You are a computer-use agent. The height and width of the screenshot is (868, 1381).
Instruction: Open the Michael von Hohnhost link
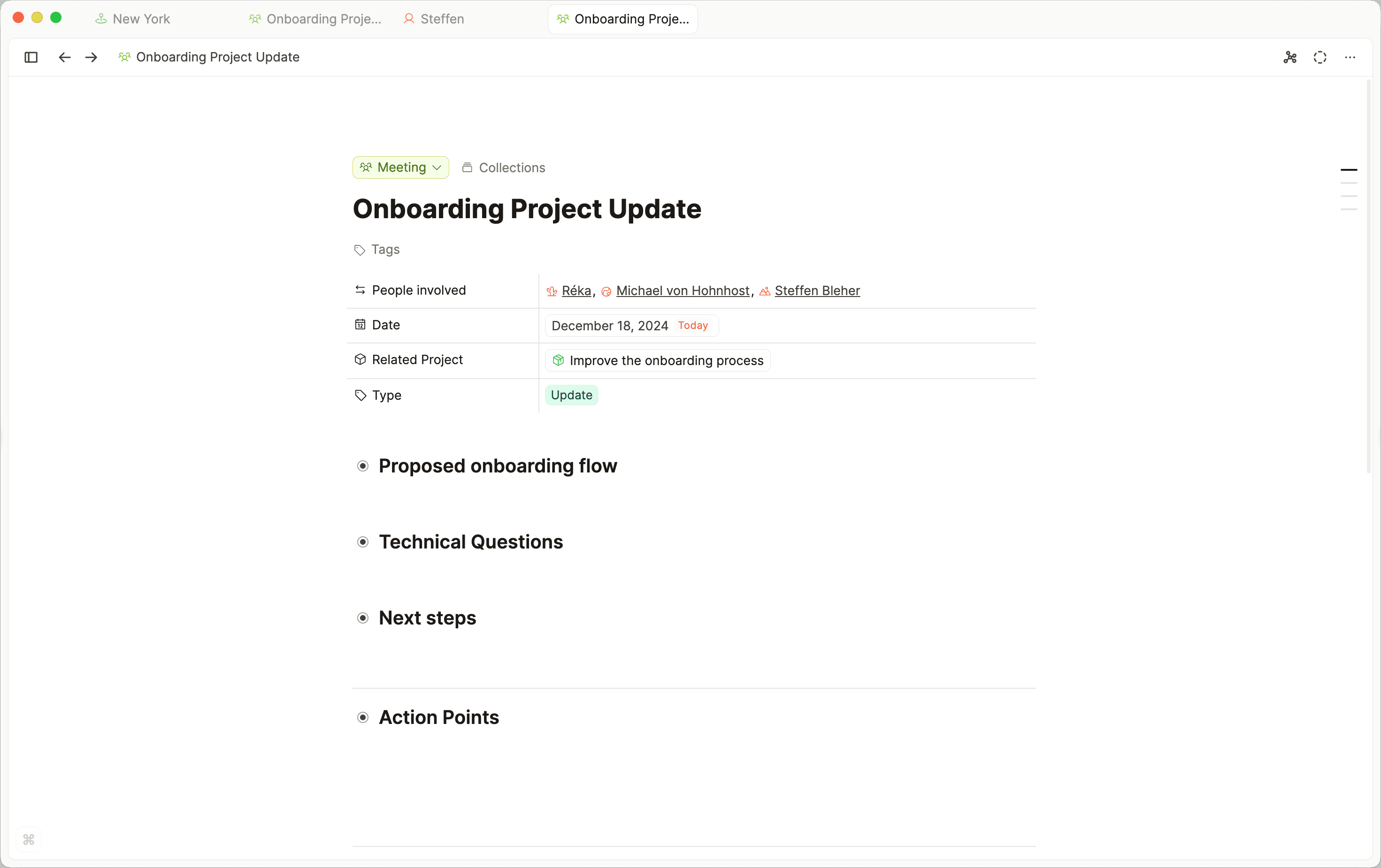(x=683, y=291)
